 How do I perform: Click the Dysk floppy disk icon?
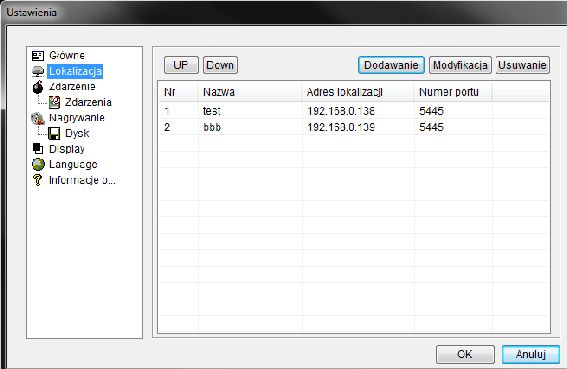[54, 133]
